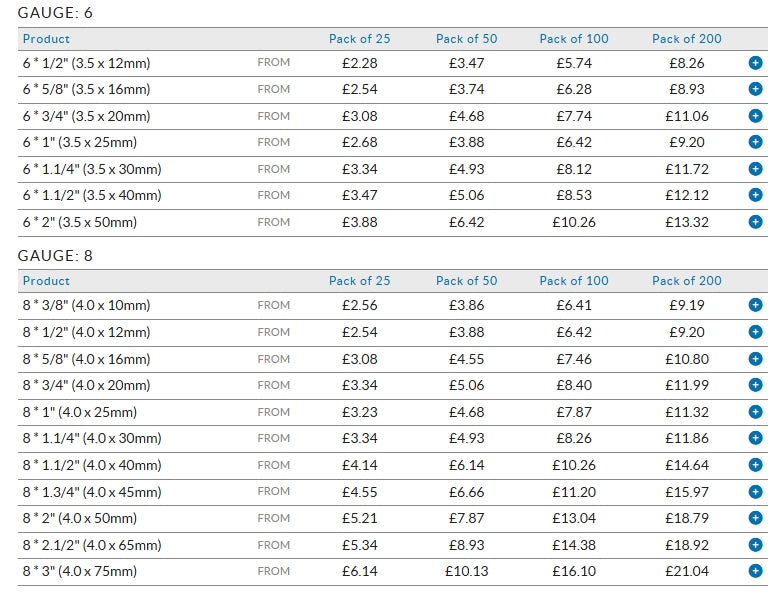This screenshot has height=593, width=781.
Task: Expand the 8 * 5/8" (4.0 x 16mm) row
Action: coord(755,359)
